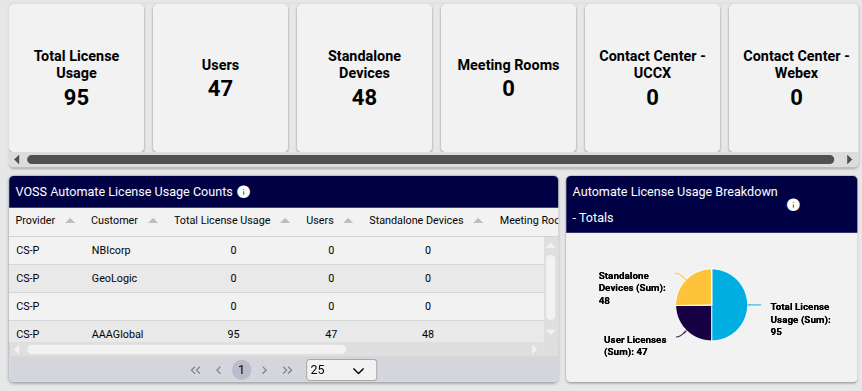Click the GeoLogic customer cell
The image size is (862, 391).
click(x=114, y=279)
